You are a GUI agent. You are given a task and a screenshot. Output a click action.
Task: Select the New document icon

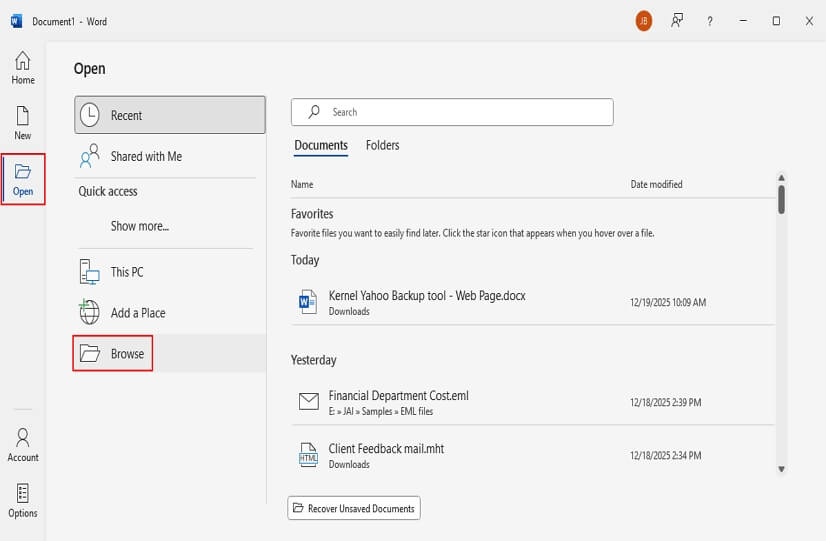pos(22,123)
